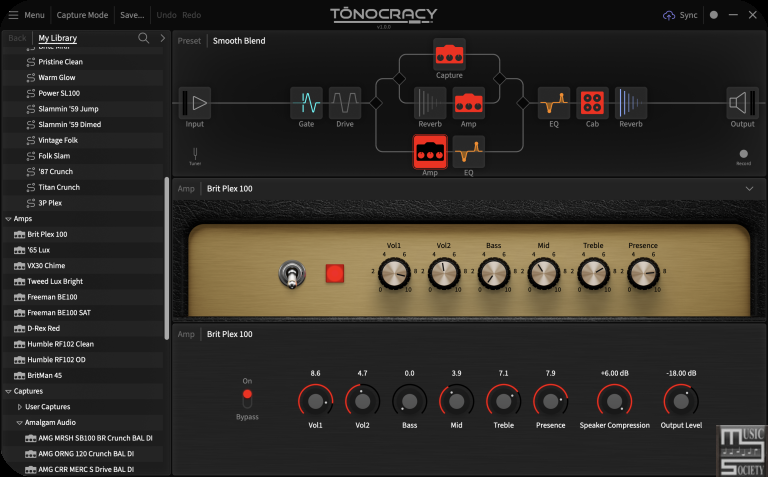
Task: Click the Output Level knob
Action: (x=681, y=402)
